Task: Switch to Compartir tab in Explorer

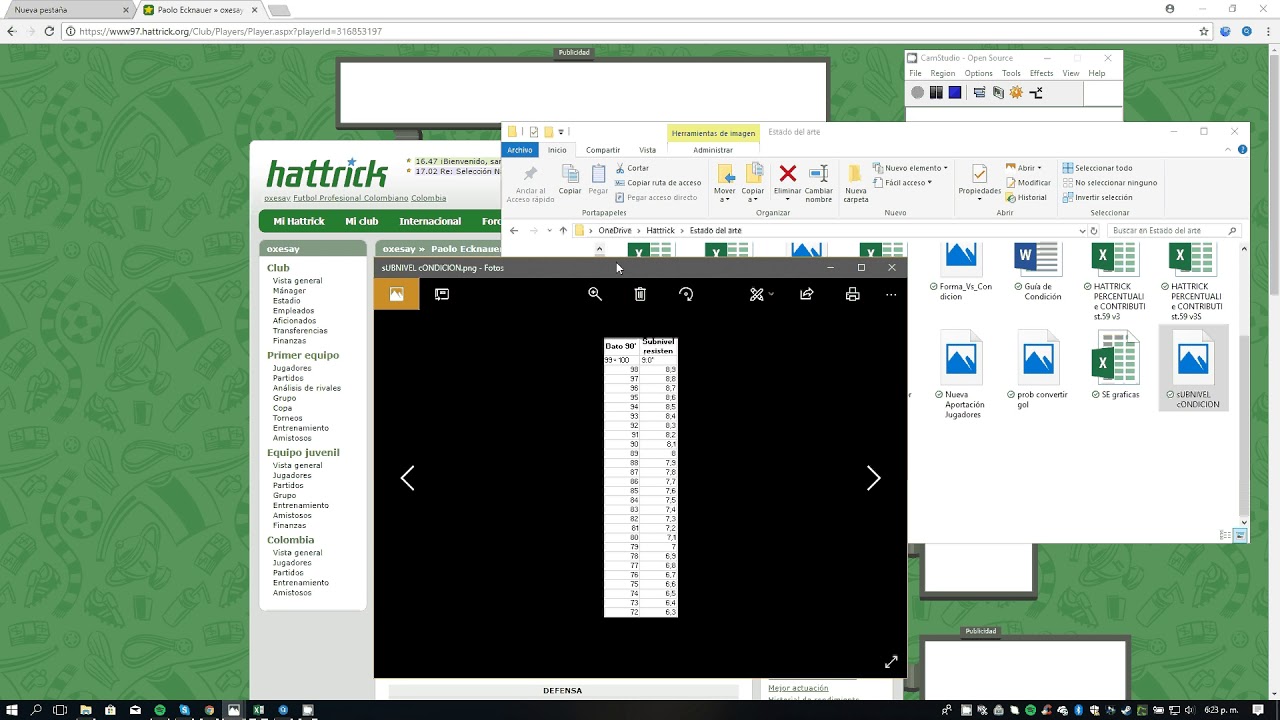Action: (603, 150)
